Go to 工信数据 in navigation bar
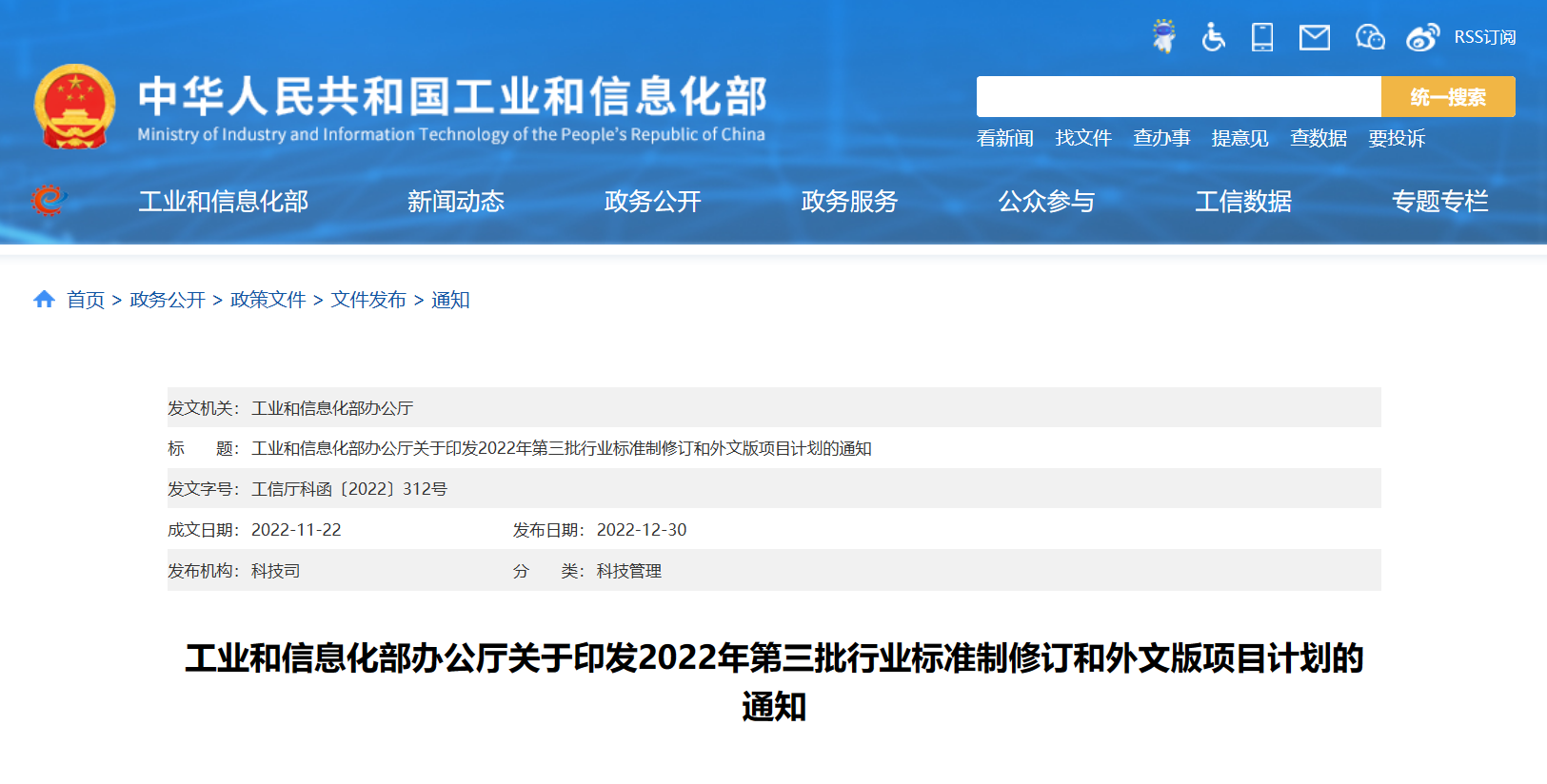Viewport: 1547px width, 784px height. pos(1242,202)
